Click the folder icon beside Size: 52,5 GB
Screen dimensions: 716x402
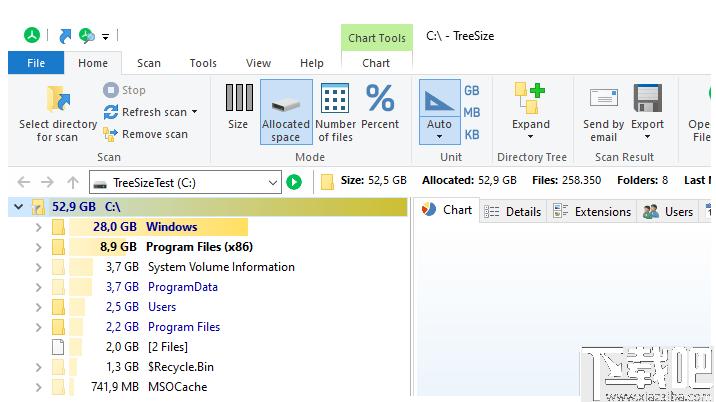click(327, 182)
